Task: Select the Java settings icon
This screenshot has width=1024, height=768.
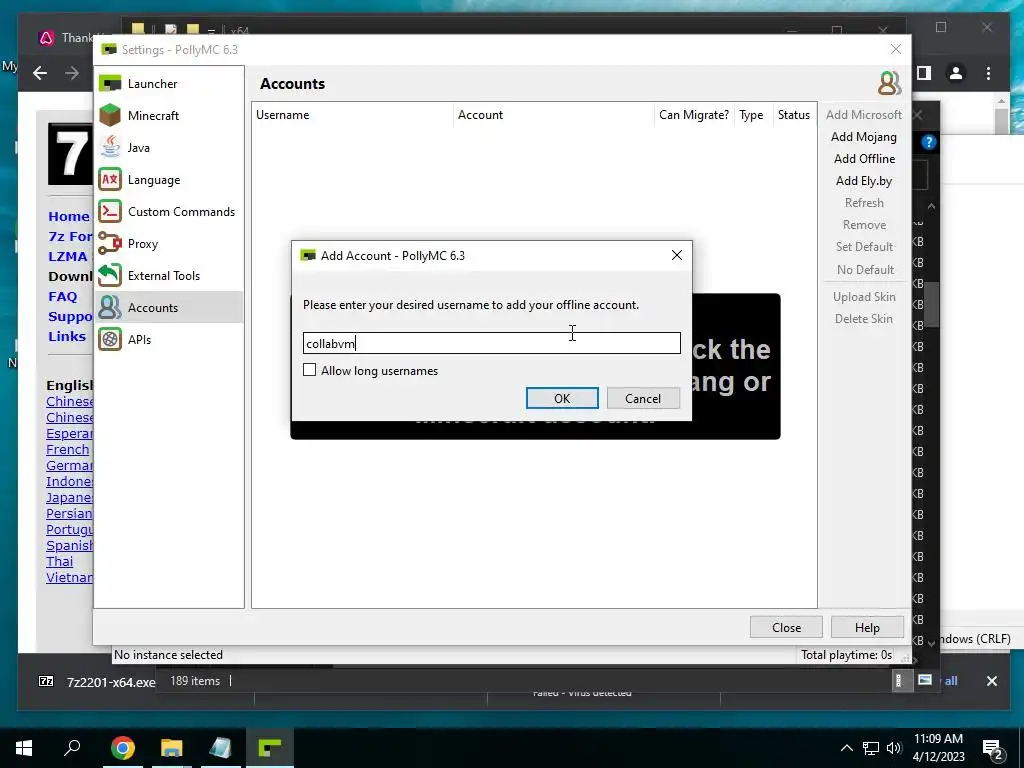Action: point(110,148)
